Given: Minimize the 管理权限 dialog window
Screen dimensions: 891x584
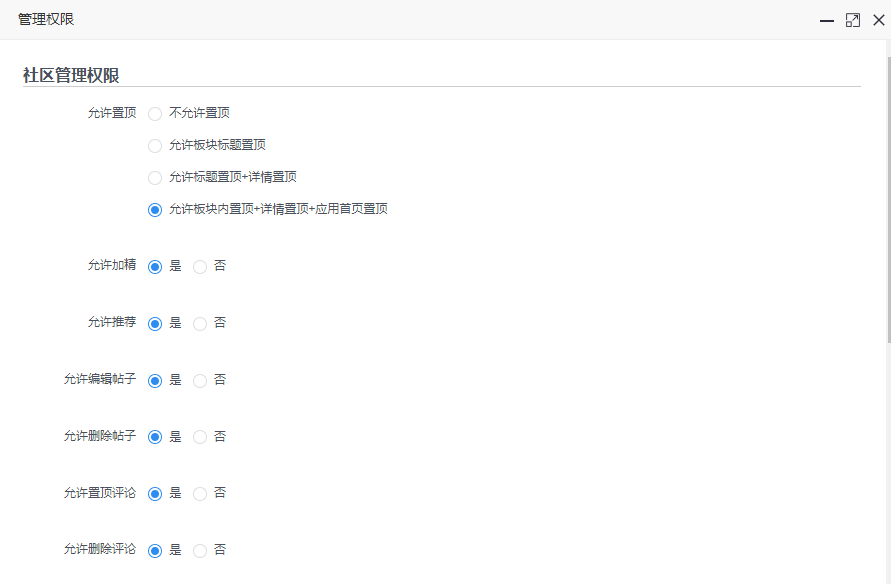Looking at the screenshot, I should click(827, 20).
